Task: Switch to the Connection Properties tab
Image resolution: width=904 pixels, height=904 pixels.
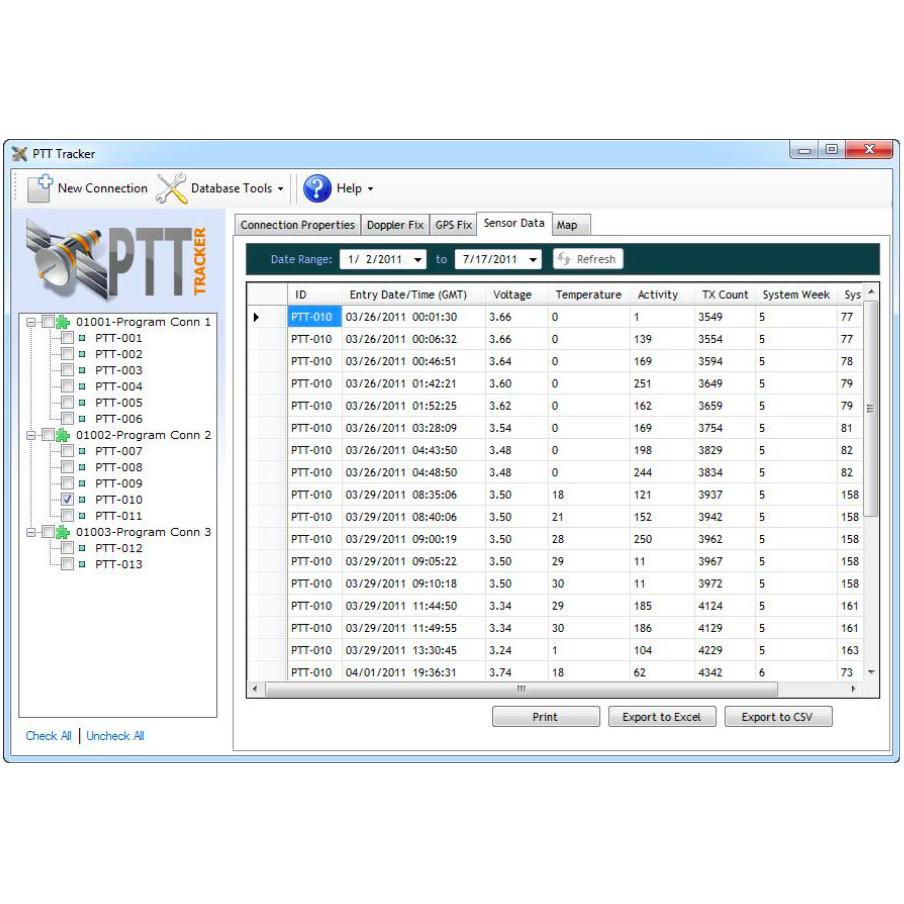Action: (x=297, y=225)
